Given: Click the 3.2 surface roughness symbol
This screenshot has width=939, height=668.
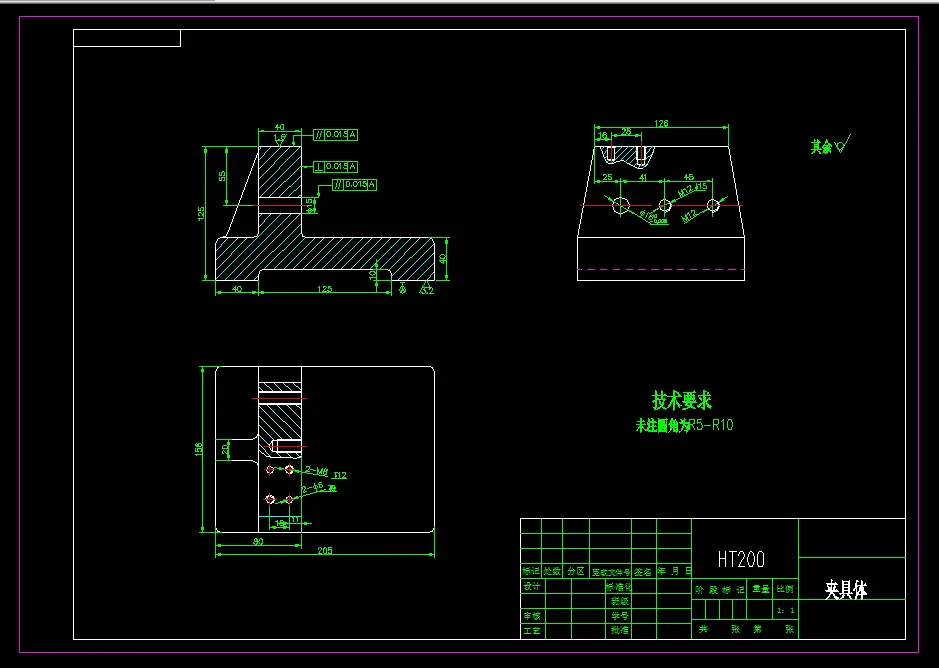Looking at the screenshot, I should point(426,288).
